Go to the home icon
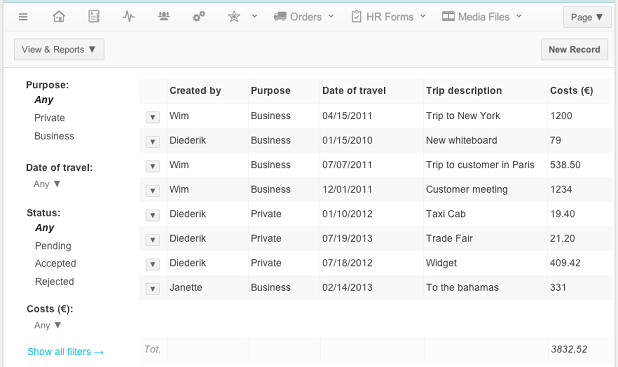The height and width of the screenshot is (367, 618). [59, 17]
